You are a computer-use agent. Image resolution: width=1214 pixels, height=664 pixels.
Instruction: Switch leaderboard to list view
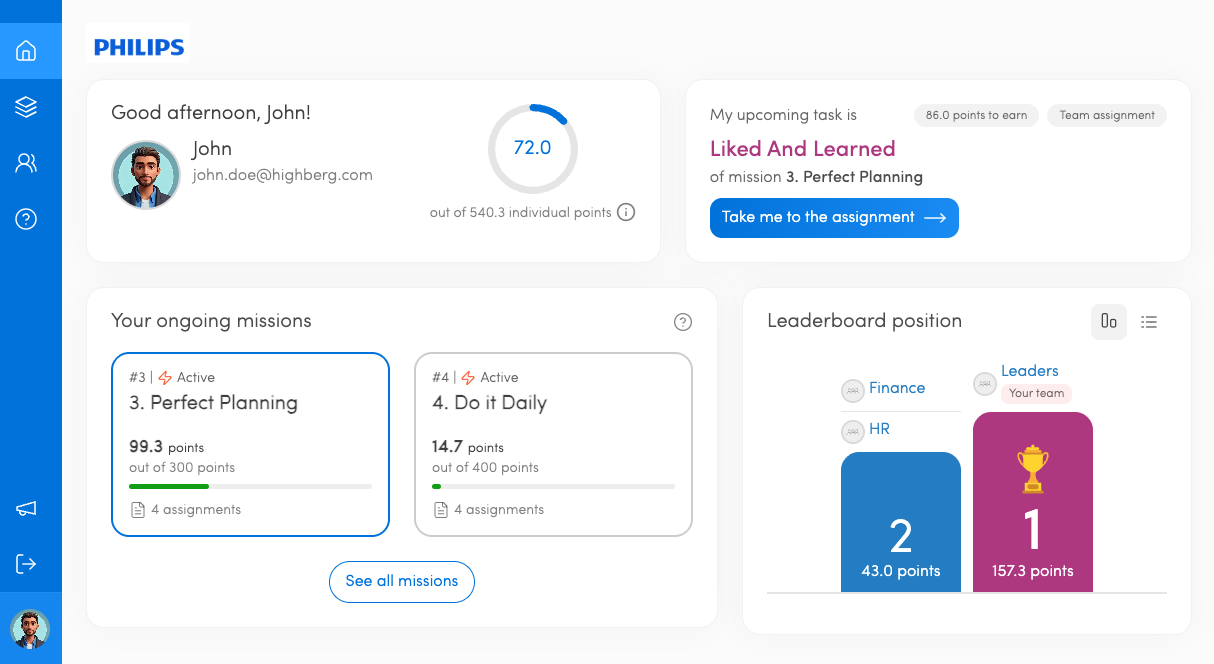click(x=1149, y=322)
